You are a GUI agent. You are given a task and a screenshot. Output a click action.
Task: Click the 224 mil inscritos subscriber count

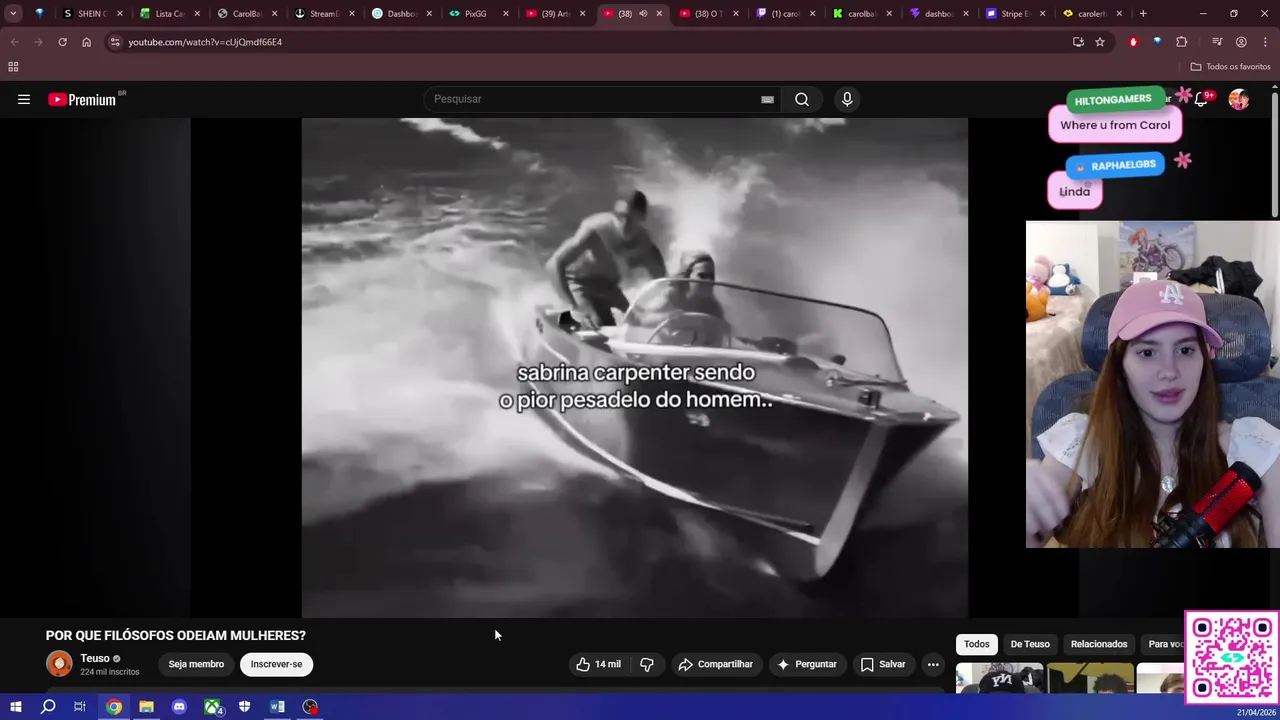tap(110, 672)
